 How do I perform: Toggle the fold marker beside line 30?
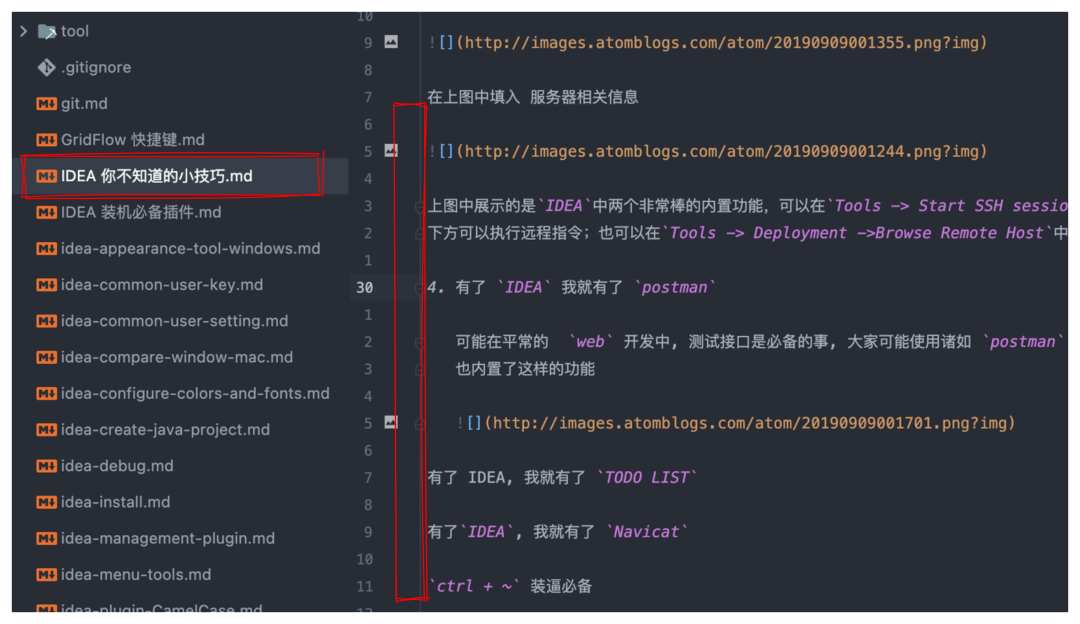coord(417,287)
